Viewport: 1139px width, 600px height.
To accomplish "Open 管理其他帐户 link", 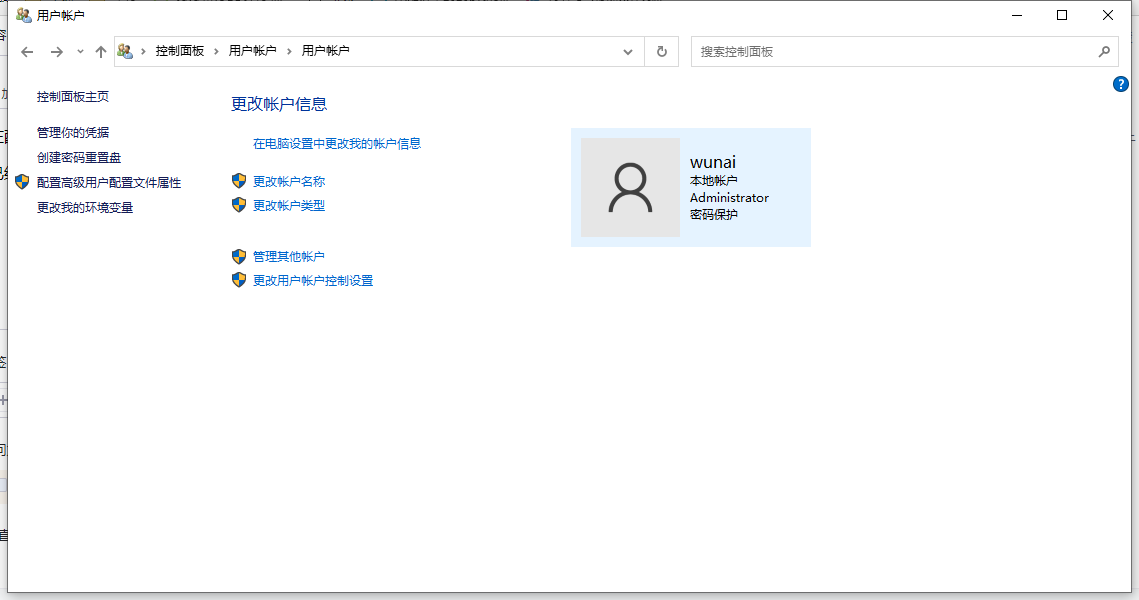I will pyautogui.click(x=288, y=256).
